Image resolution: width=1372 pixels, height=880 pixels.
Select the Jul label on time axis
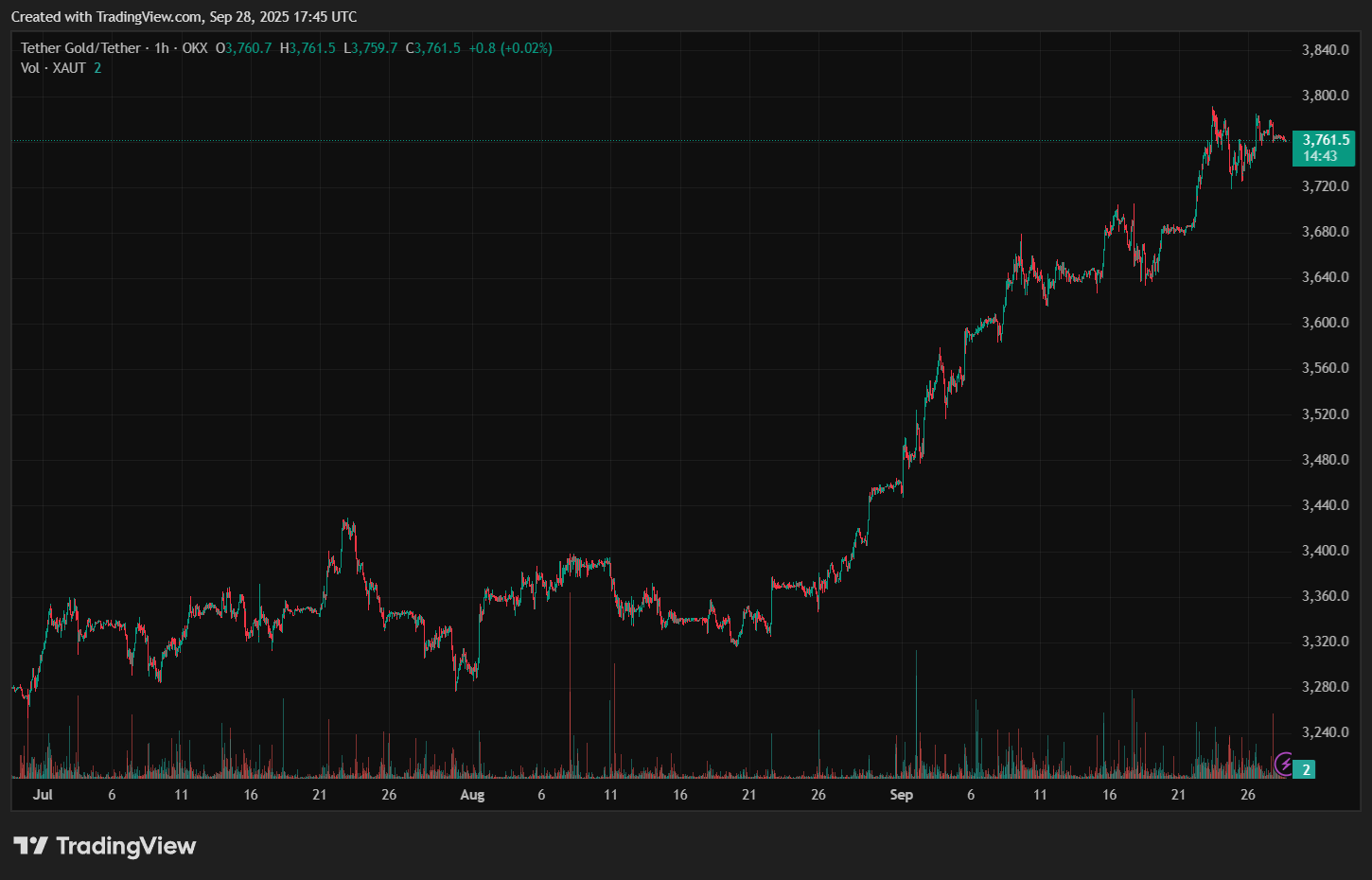(x=43, y=795)
